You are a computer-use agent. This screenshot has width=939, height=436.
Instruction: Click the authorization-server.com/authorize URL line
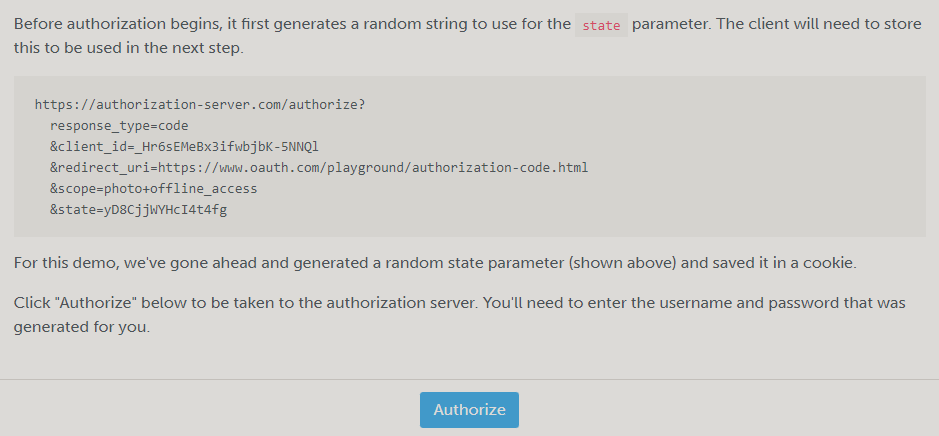[199, 103]
